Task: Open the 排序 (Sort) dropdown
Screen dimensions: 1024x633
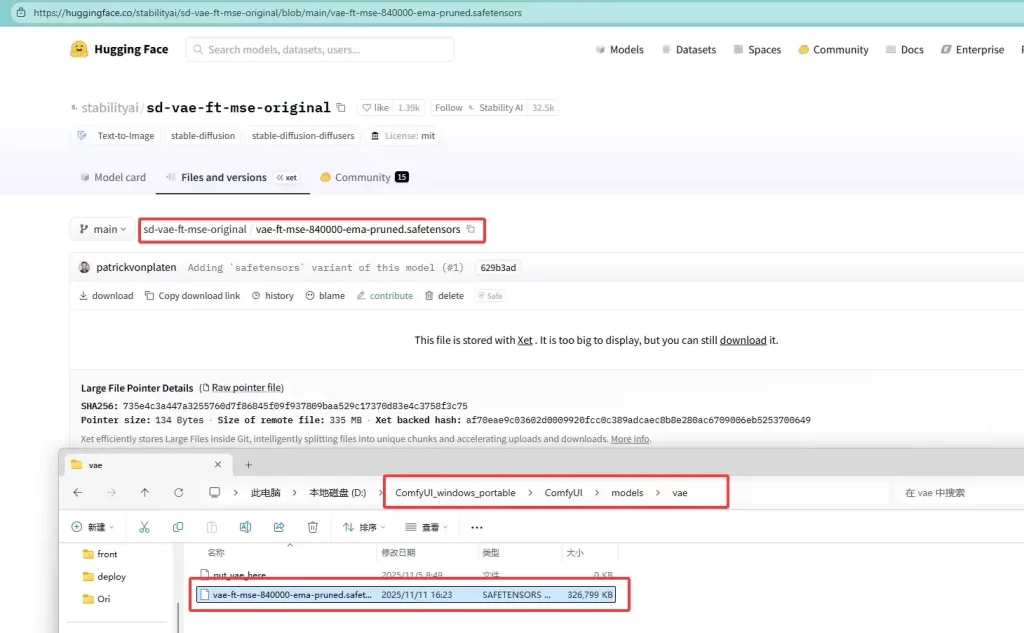Action: point(364,527)
